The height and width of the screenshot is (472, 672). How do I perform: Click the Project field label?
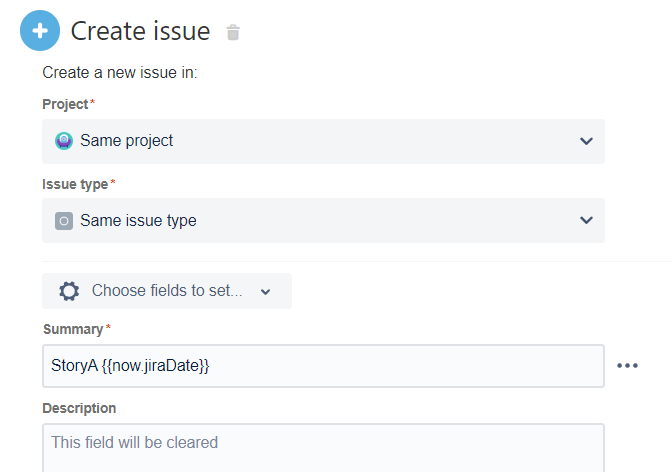pos(65,104)
